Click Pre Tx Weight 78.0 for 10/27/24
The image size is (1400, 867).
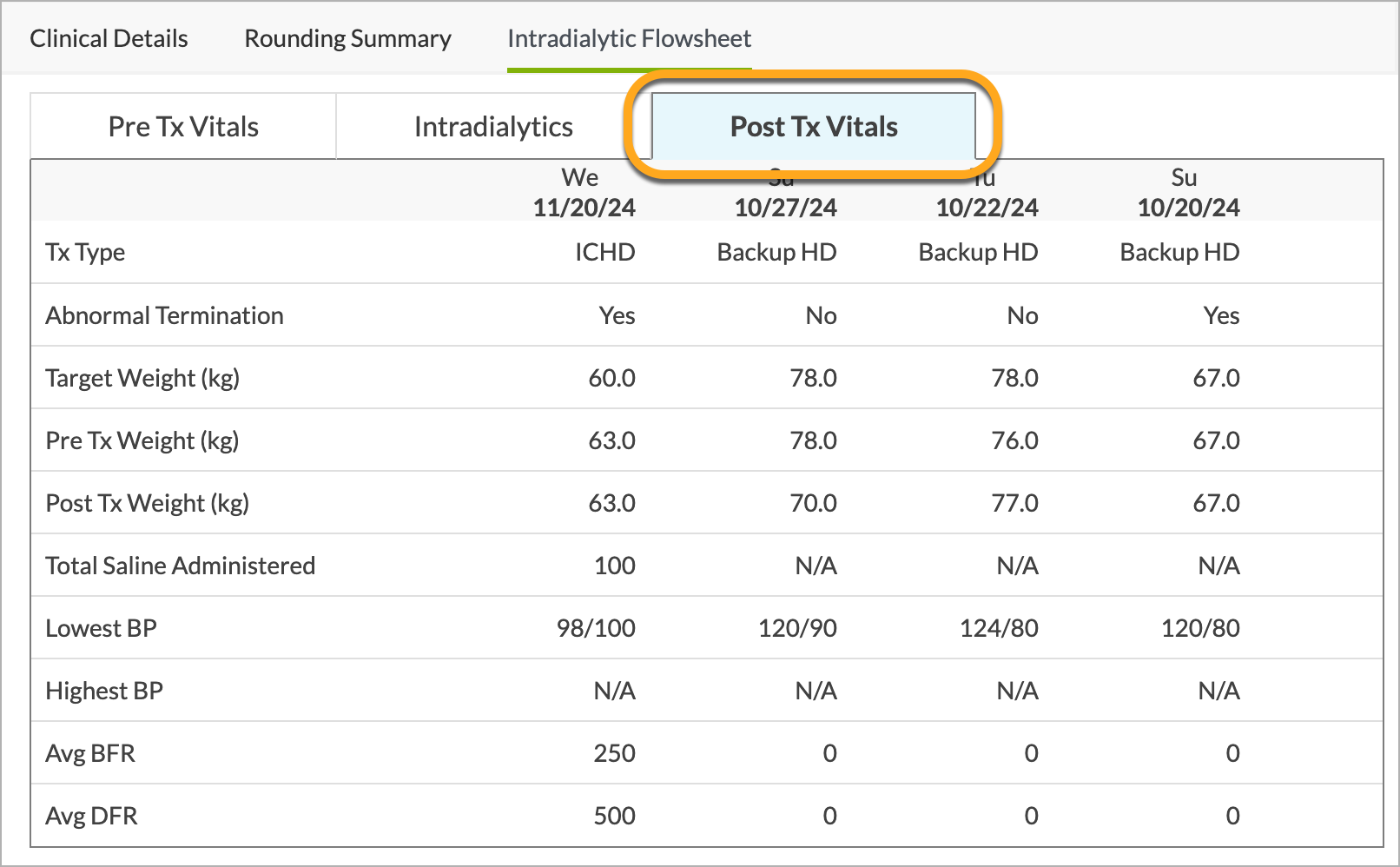(813, 440)
